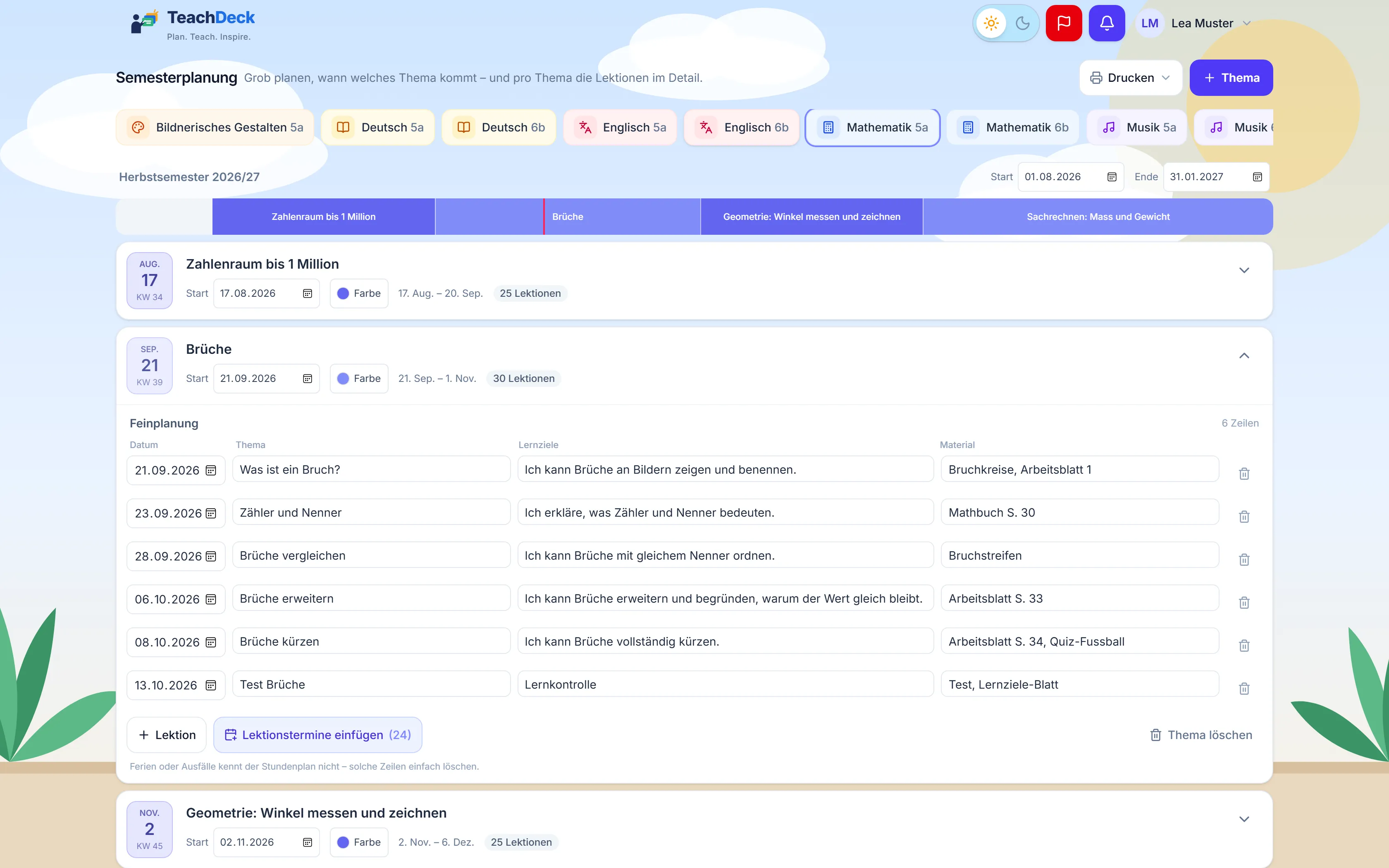Select Bildnerisches Gestalten 5a tab
The height and width of the screenshot is (868, 1389).
click(x=215, y=127)
